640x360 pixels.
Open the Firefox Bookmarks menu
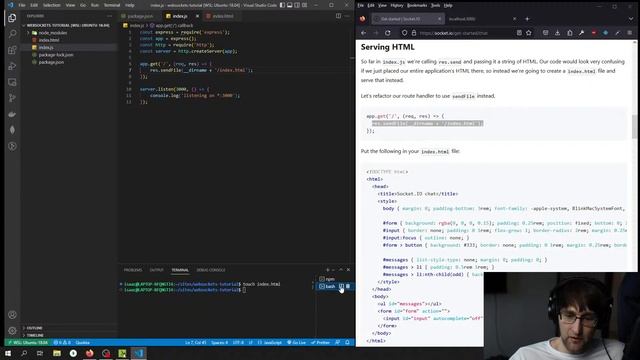417,5
